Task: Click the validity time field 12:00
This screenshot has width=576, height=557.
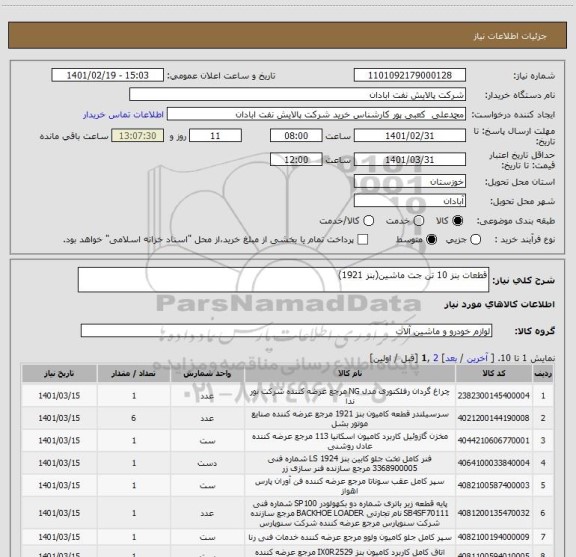Action: coord(296,159)
